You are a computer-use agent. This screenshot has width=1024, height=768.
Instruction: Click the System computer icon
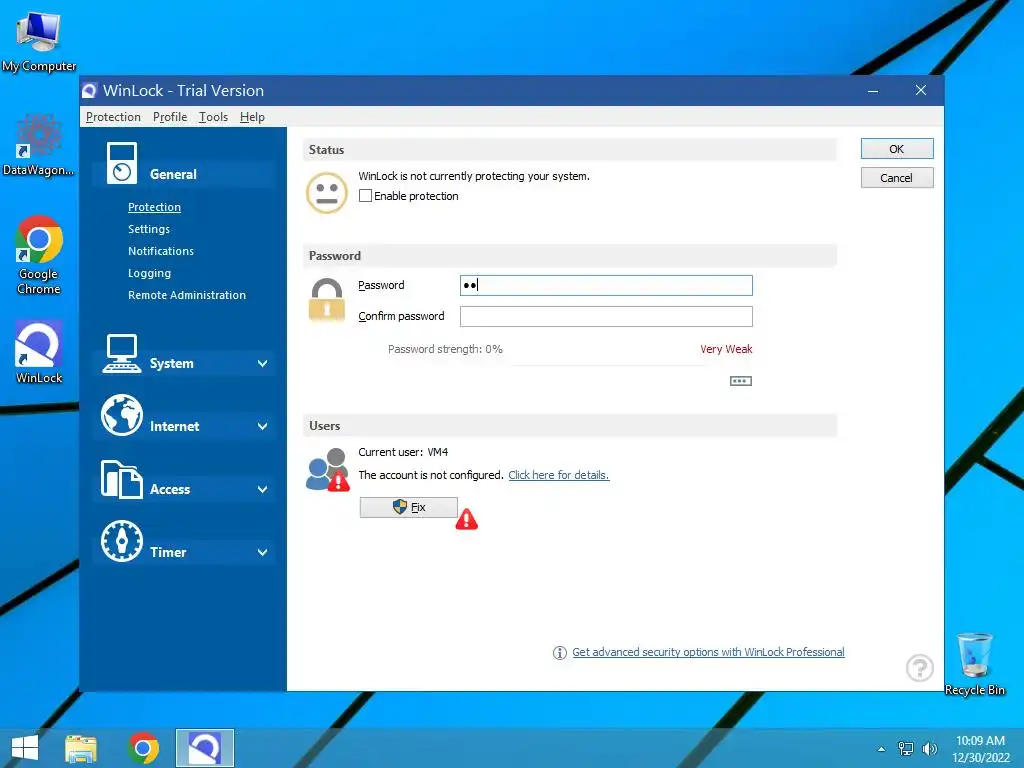click(x=121, y=354)
